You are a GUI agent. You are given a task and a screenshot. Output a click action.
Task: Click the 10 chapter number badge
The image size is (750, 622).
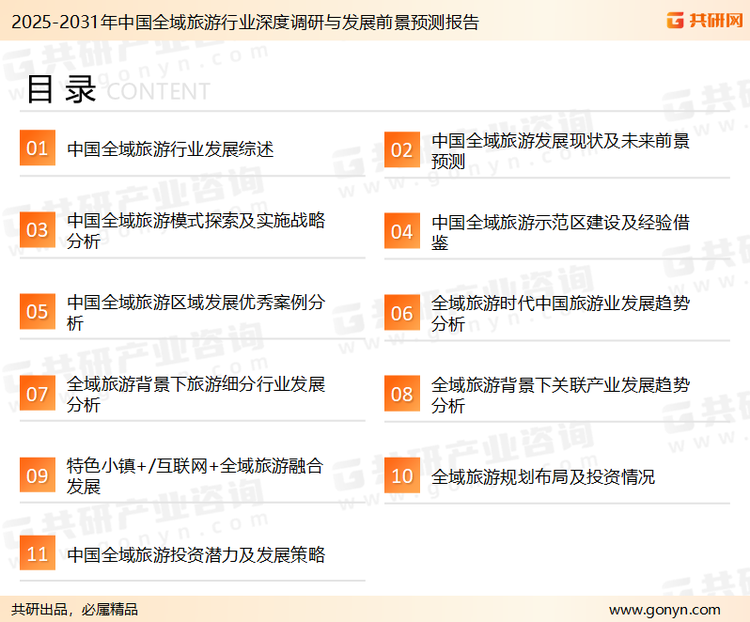(x=402, y=476)
